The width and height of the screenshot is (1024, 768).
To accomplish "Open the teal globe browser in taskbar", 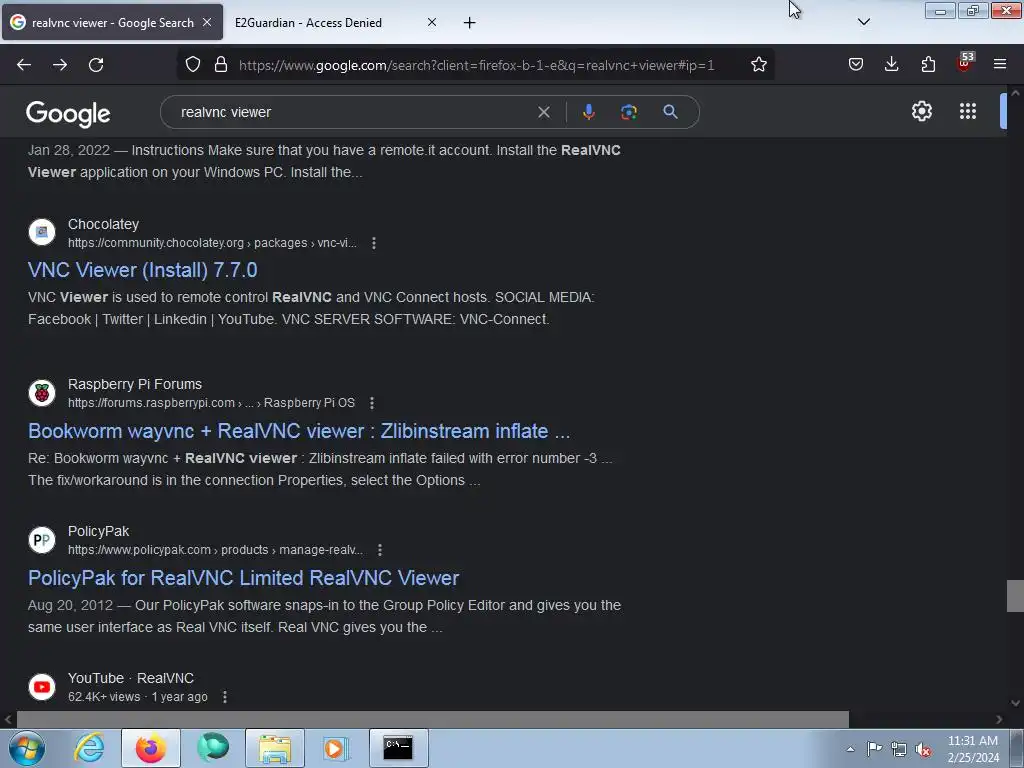I will pyautogui.click(x=213, y=748).
